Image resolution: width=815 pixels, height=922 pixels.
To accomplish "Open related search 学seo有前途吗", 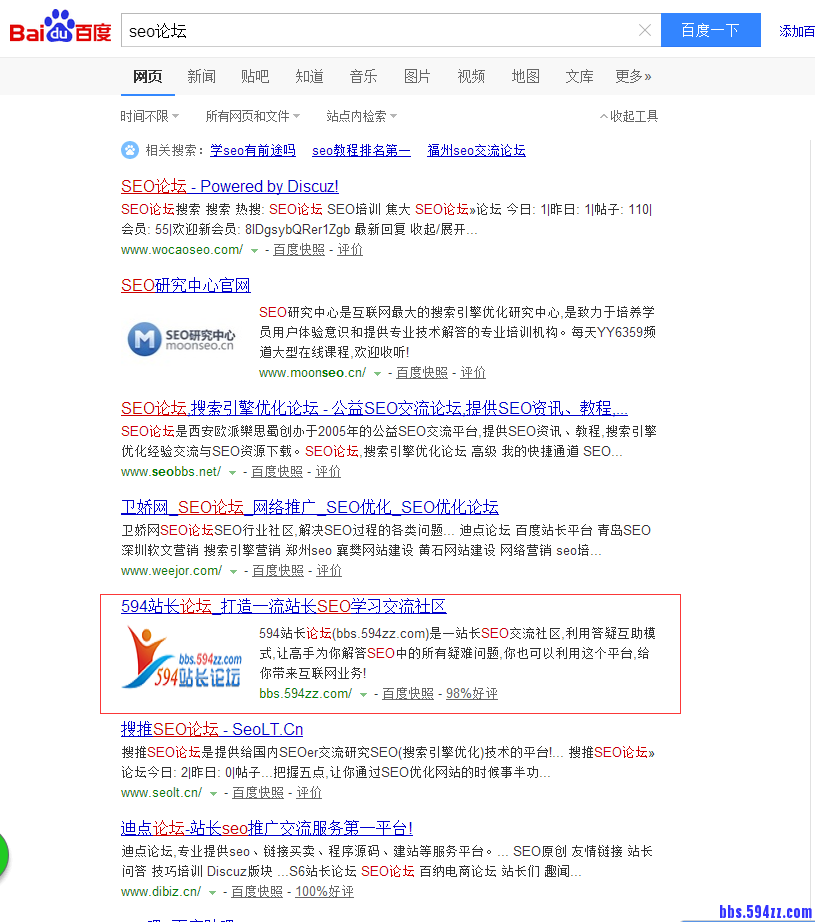I will click(x=252, y=150).
